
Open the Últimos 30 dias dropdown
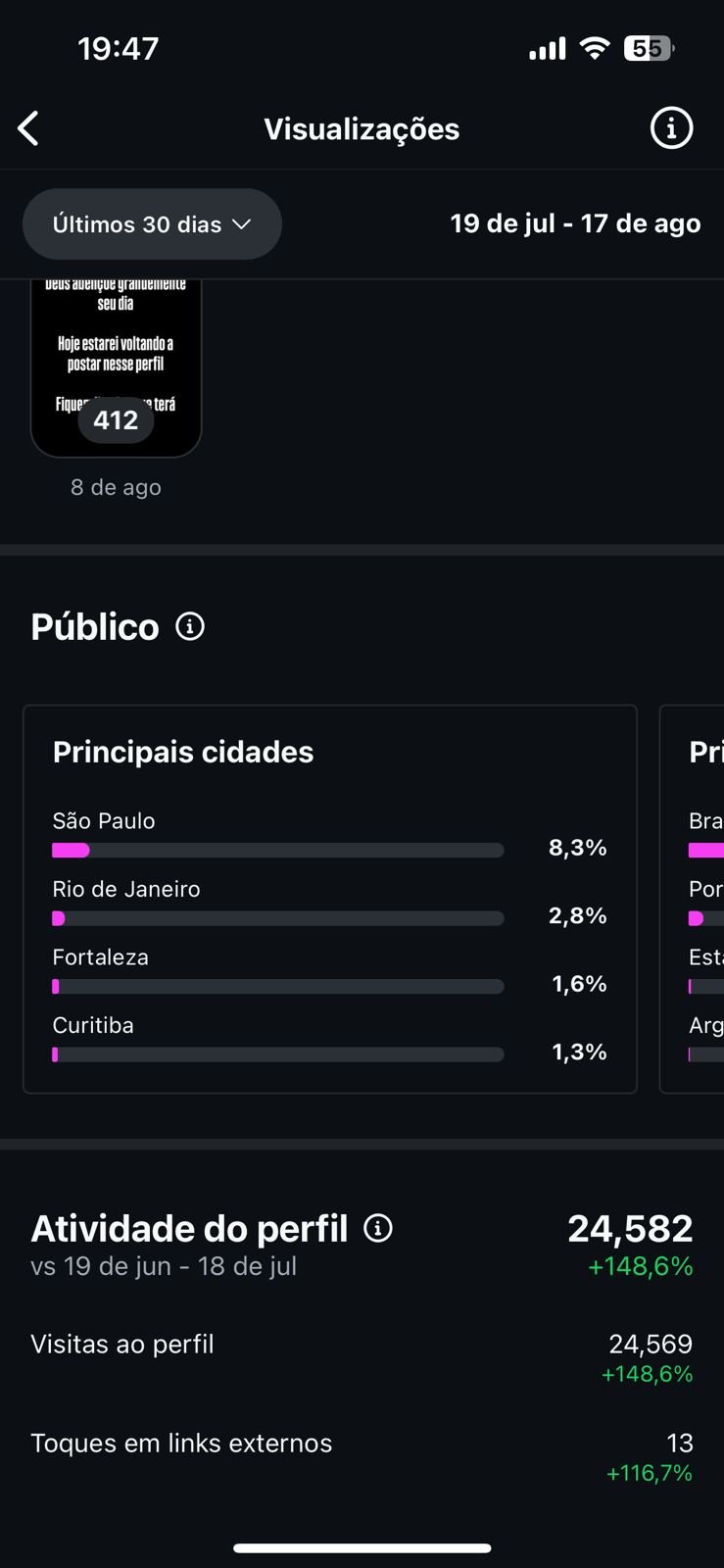(152, 224)
